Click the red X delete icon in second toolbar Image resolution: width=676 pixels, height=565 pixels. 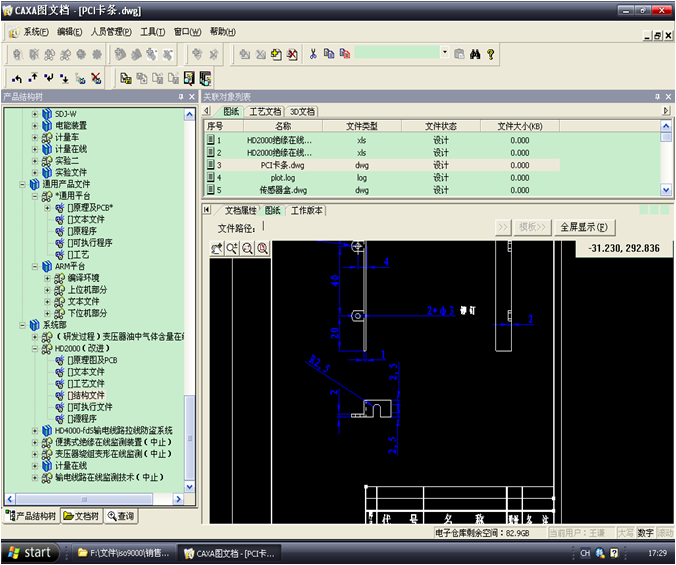(x=96, y=78)
